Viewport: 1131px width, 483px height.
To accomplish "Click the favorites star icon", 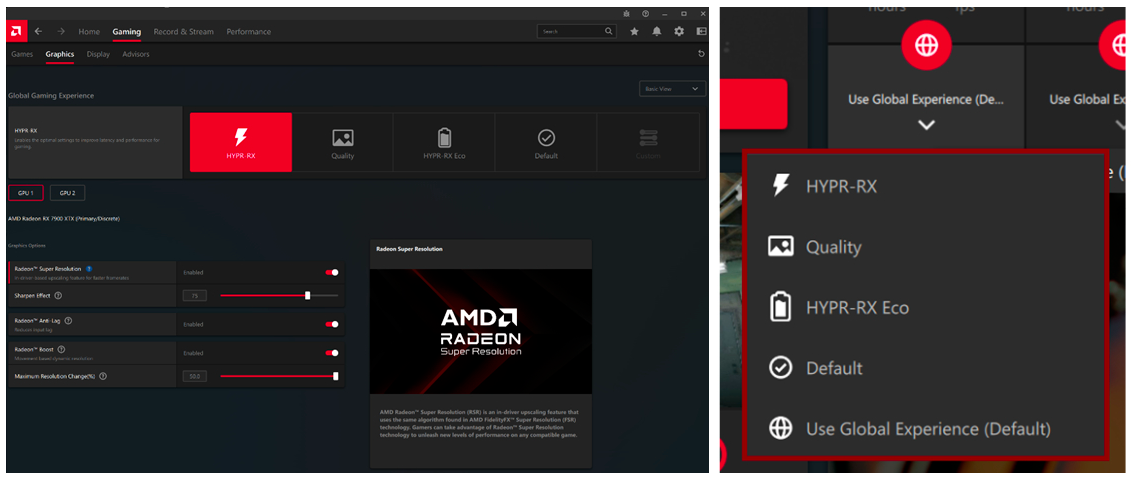I will tap(634, 32).
